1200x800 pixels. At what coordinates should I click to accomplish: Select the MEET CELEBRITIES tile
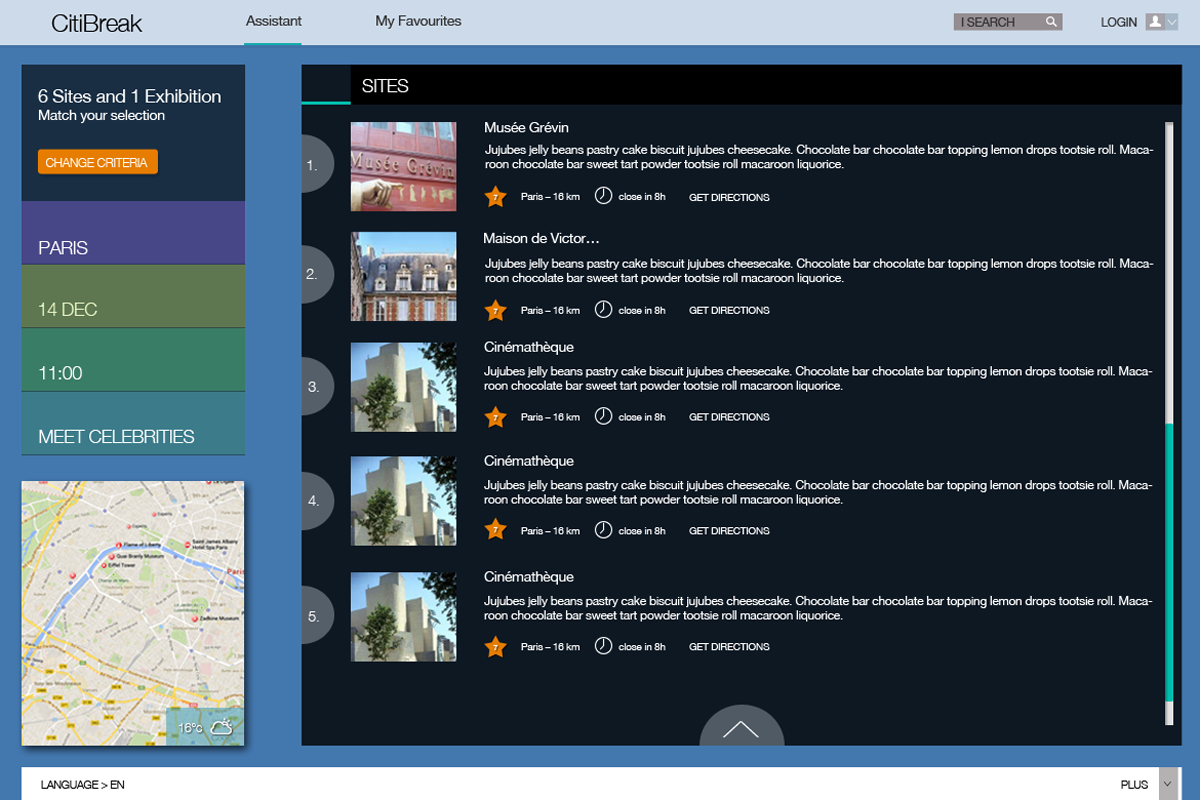tap(133, 424)
